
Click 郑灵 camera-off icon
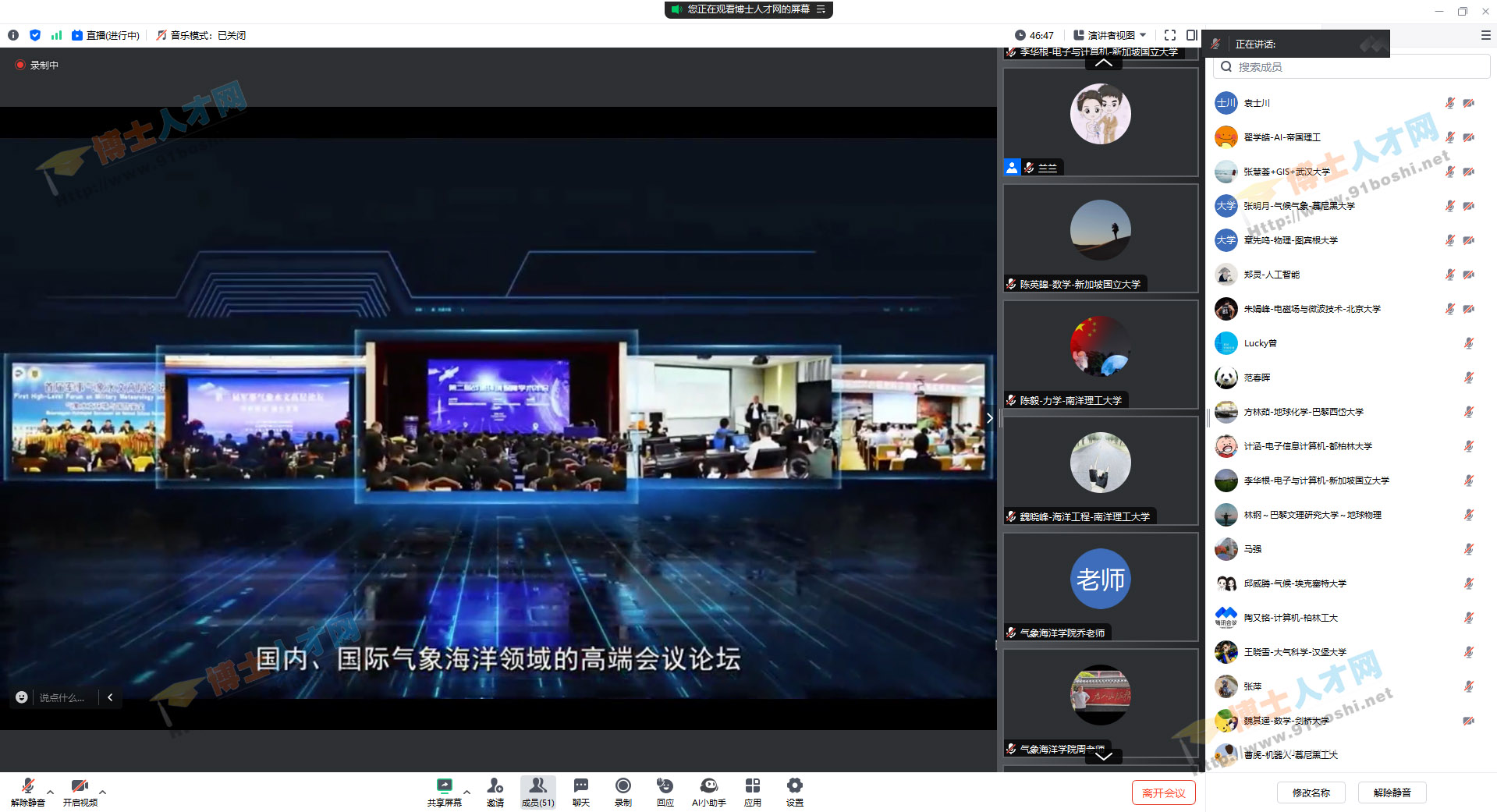pyautogui.click(x=1469, y=275)
